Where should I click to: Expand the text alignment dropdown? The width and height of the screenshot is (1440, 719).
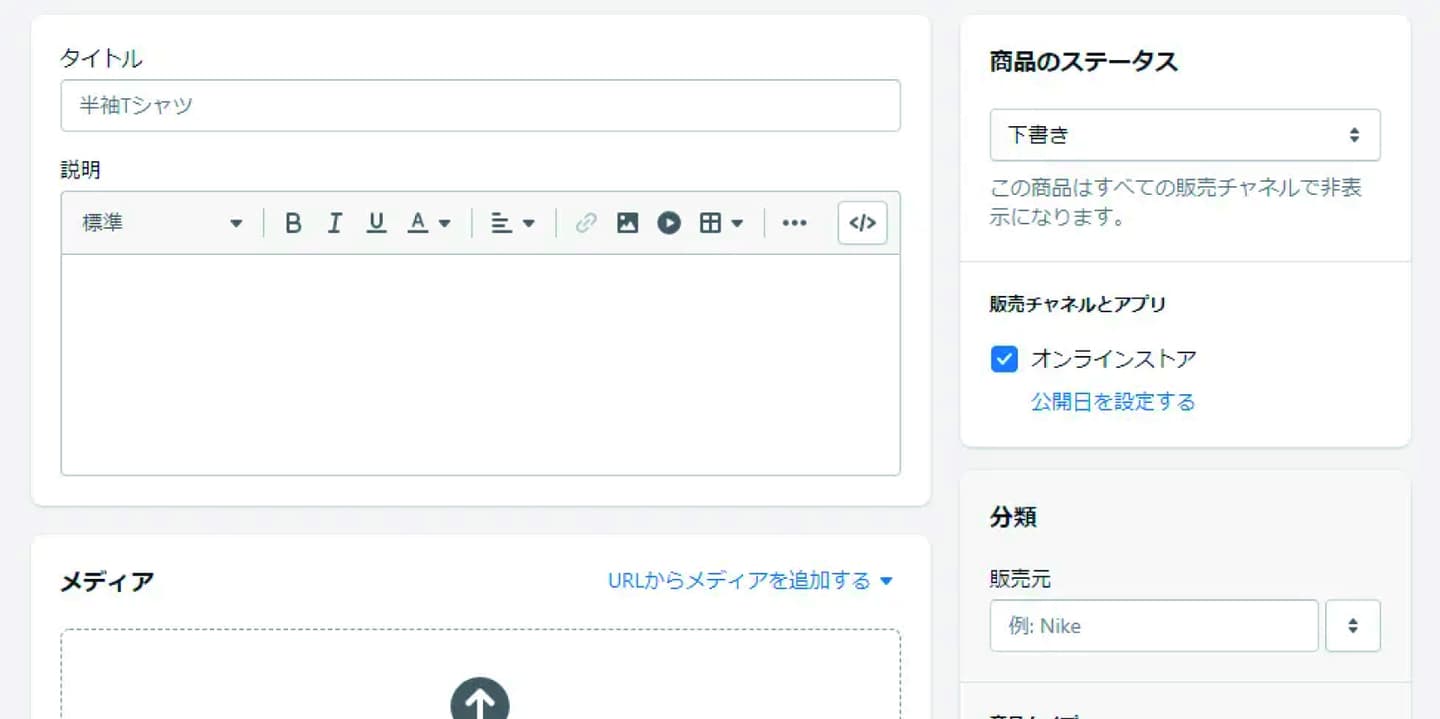click(513, 223)
